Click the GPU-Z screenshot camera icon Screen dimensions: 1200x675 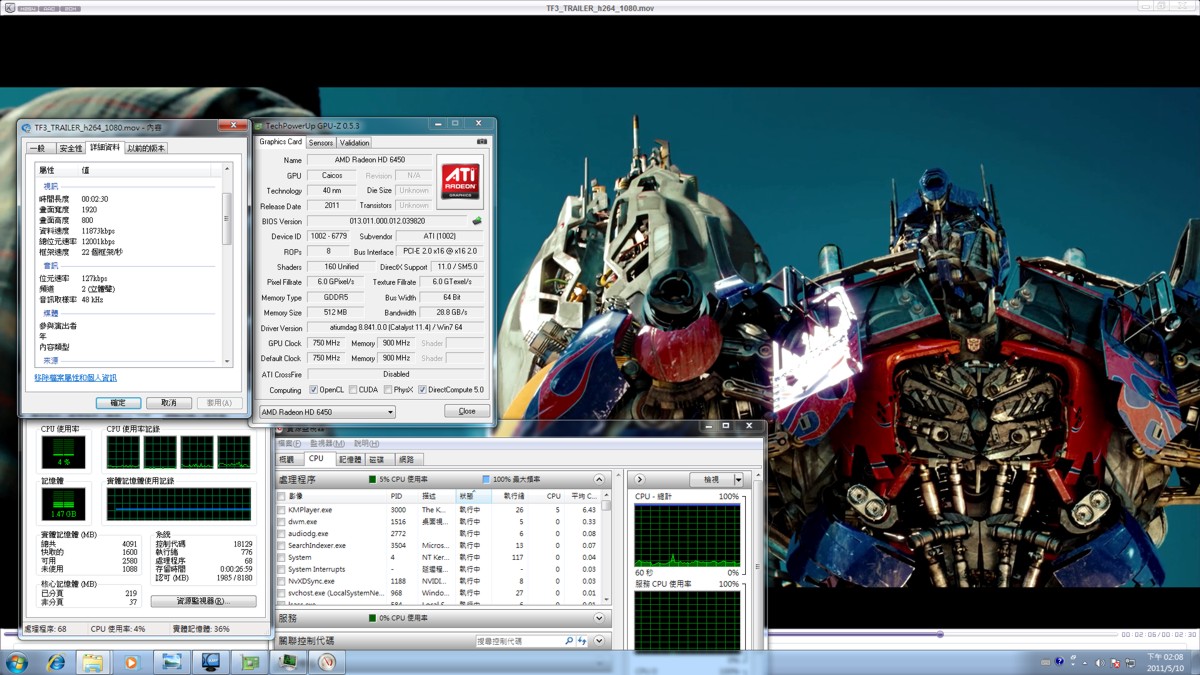[482, 143]
